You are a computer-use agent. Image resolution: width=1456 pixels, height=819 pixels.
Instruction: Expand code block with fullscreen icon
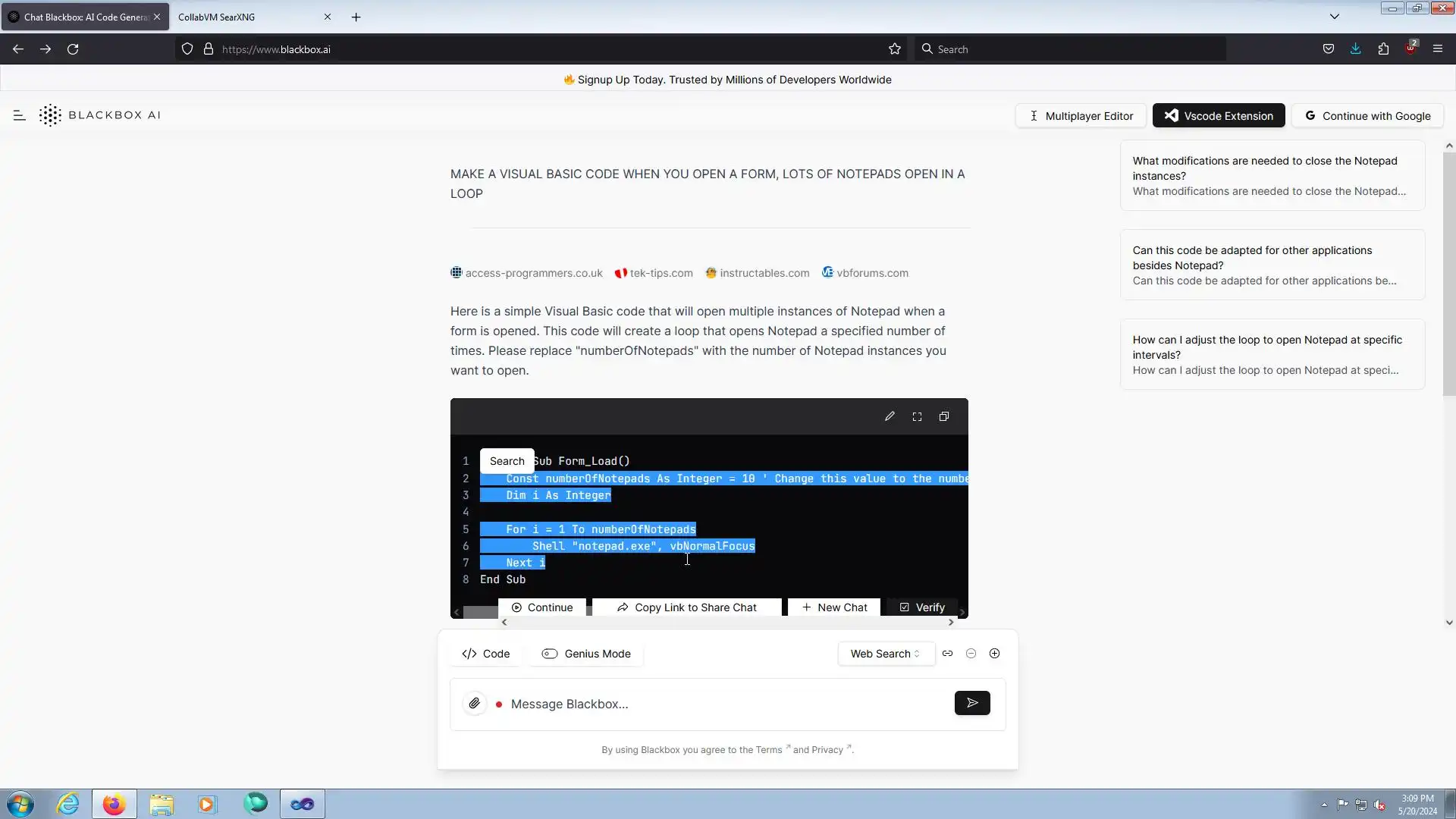pos(917,416)
